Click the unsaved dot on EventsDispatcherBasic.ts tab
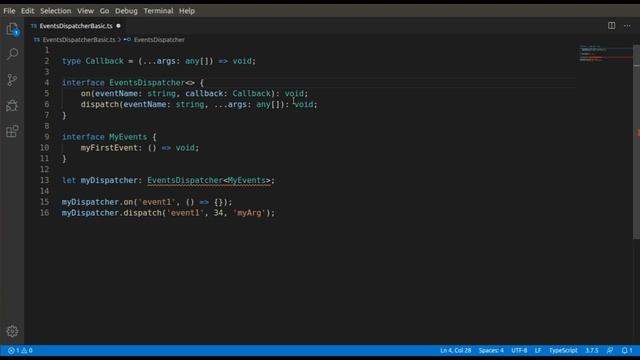 click(x=118, y=26)
